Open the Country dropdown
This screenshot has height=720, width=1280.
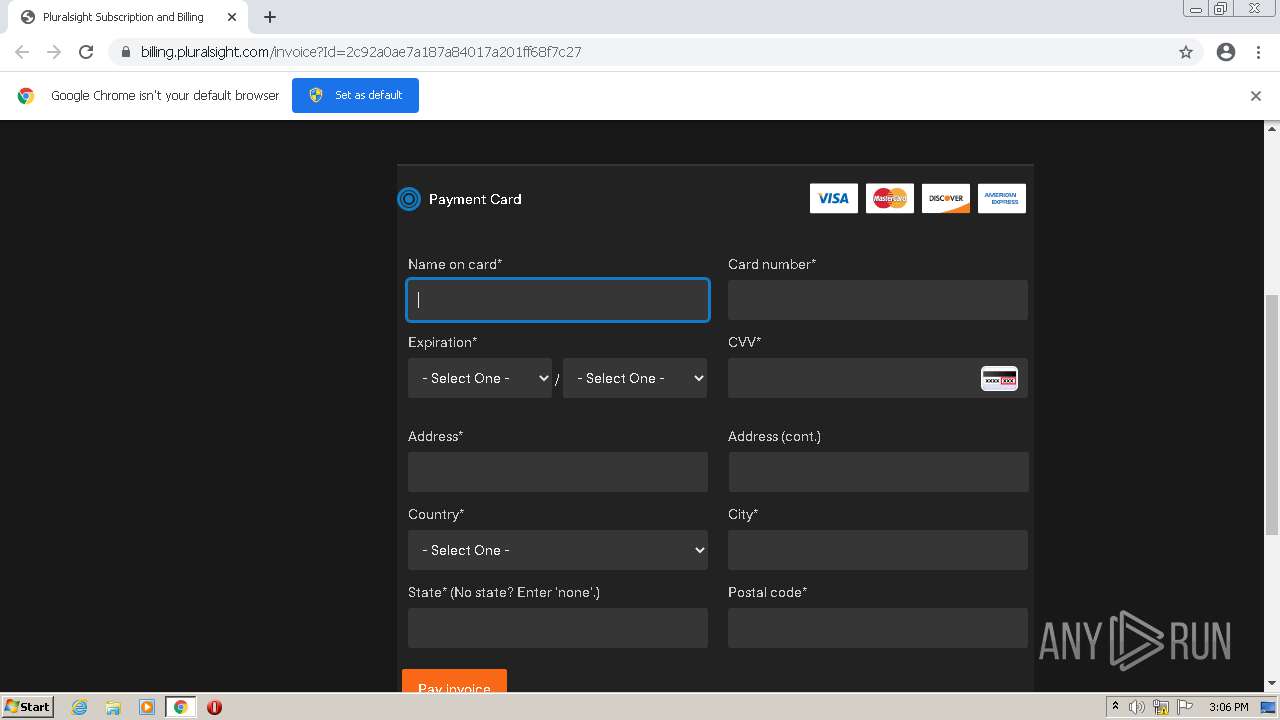(x=558, y=550)
